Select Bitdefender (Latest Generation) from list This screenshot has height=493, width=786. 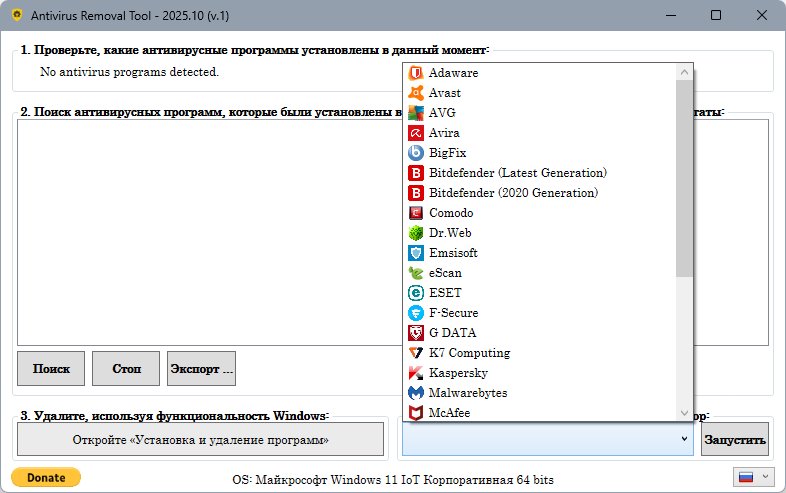517,173
